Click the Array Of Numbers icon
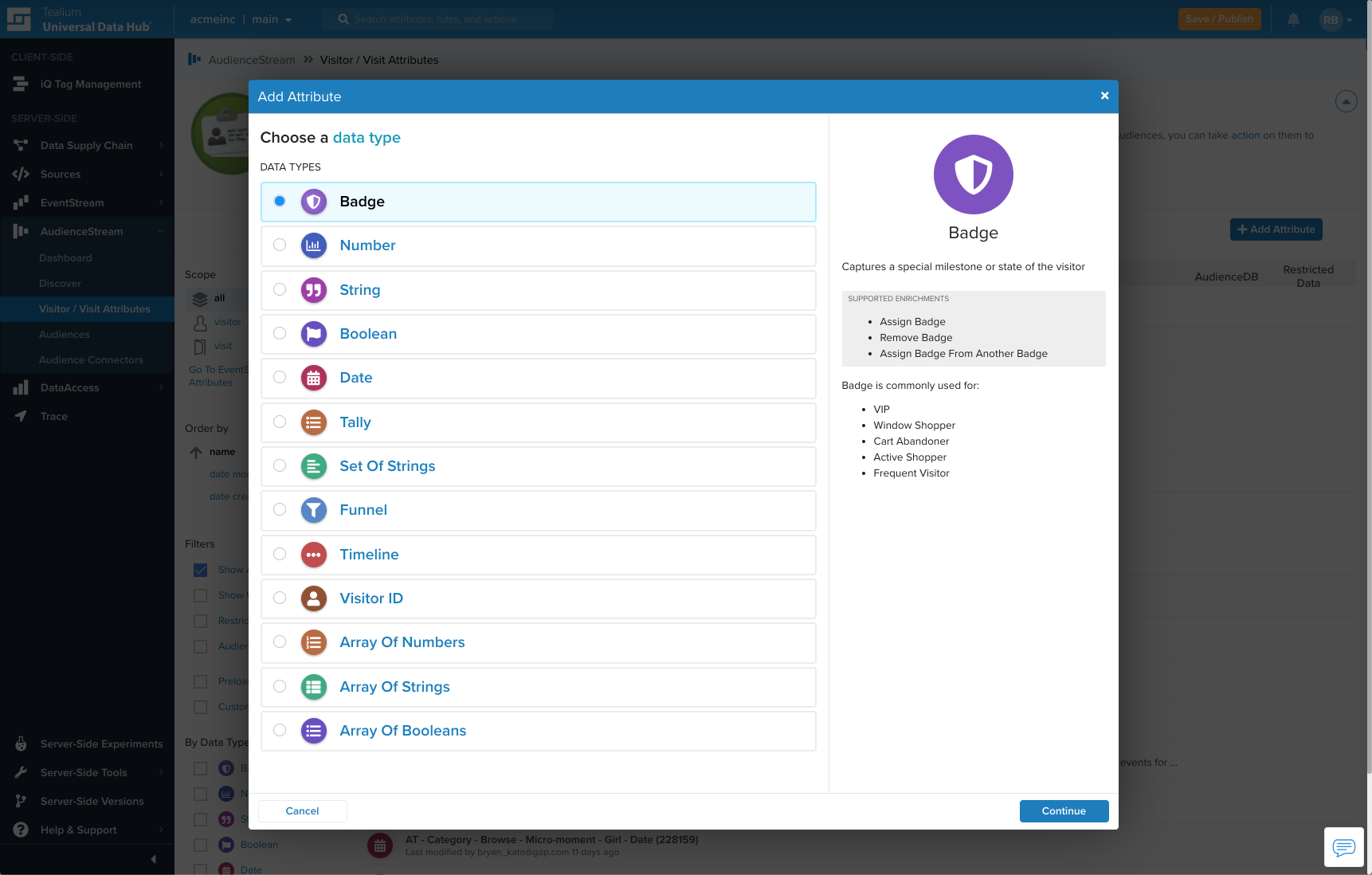1372x875 pixels. coord(314,642)
